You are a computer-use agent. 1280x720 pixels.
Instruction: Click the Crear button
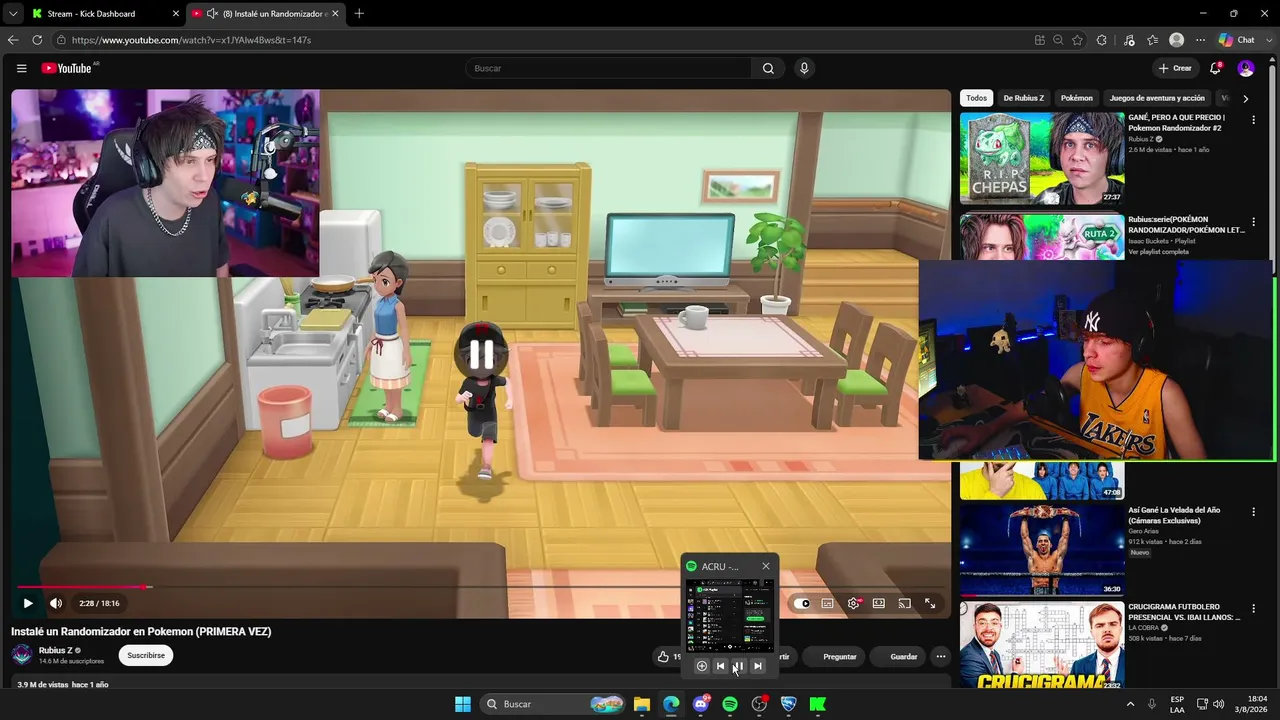1175,68
